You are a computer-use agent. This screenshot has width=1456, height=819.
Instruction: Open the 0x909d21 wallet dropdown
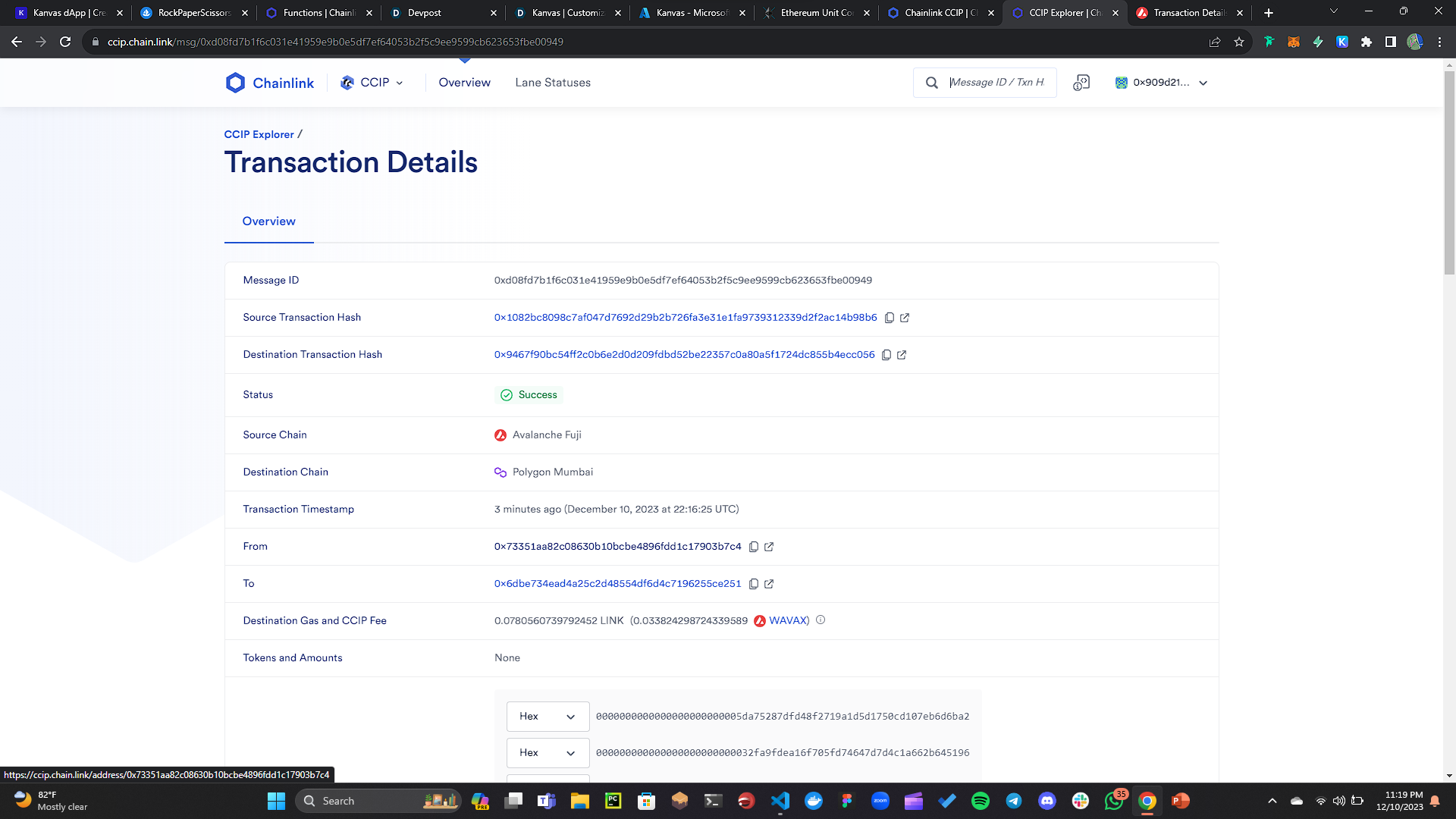coord(1162,83)
